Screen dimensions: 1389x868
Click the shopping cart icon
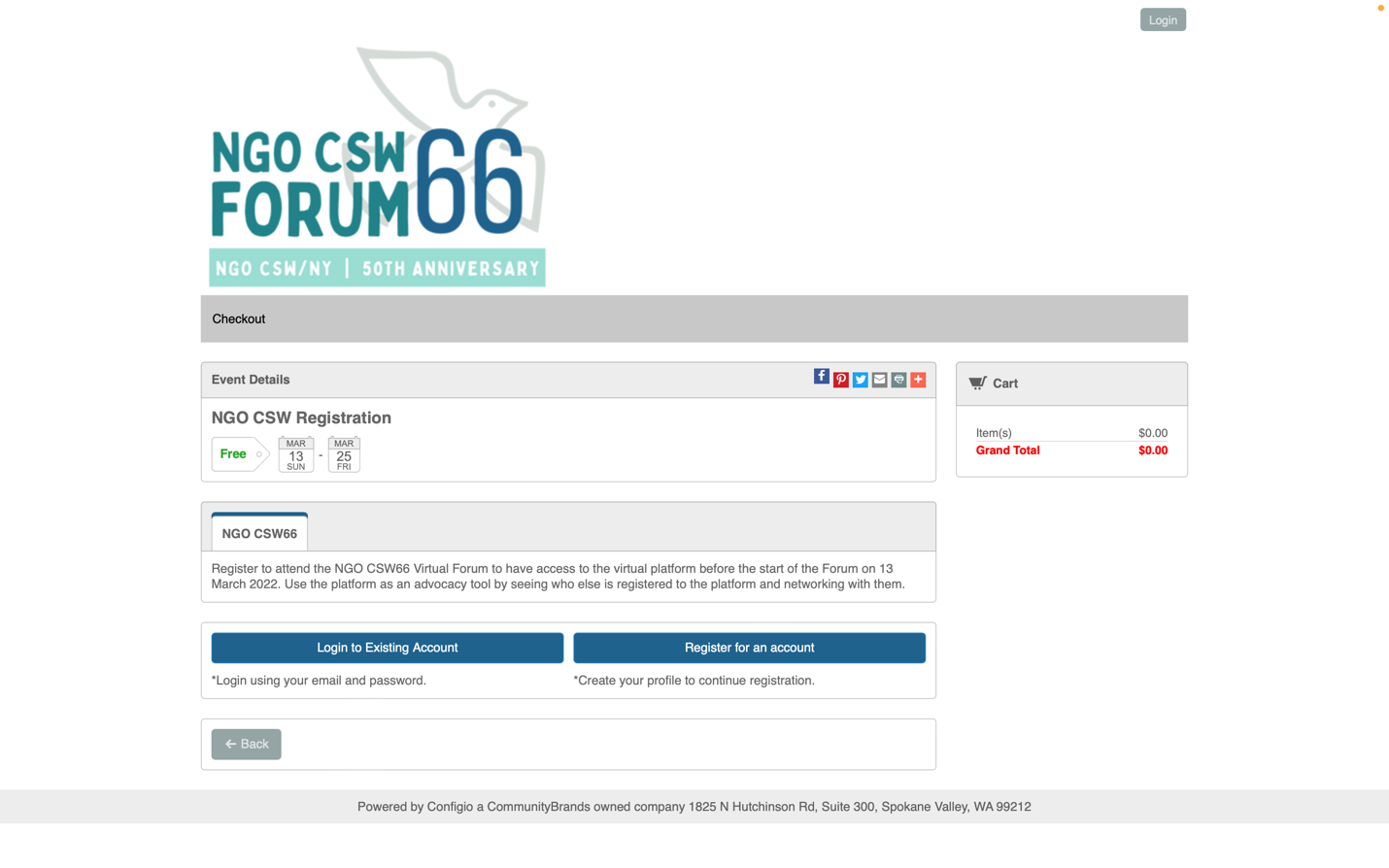977,384
